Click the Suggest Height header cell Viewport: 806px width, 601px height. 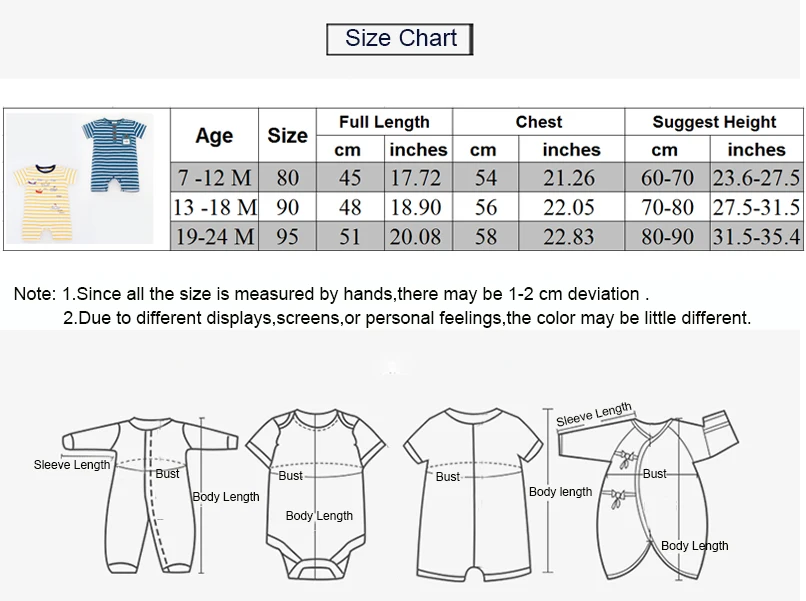click(714, 122)
